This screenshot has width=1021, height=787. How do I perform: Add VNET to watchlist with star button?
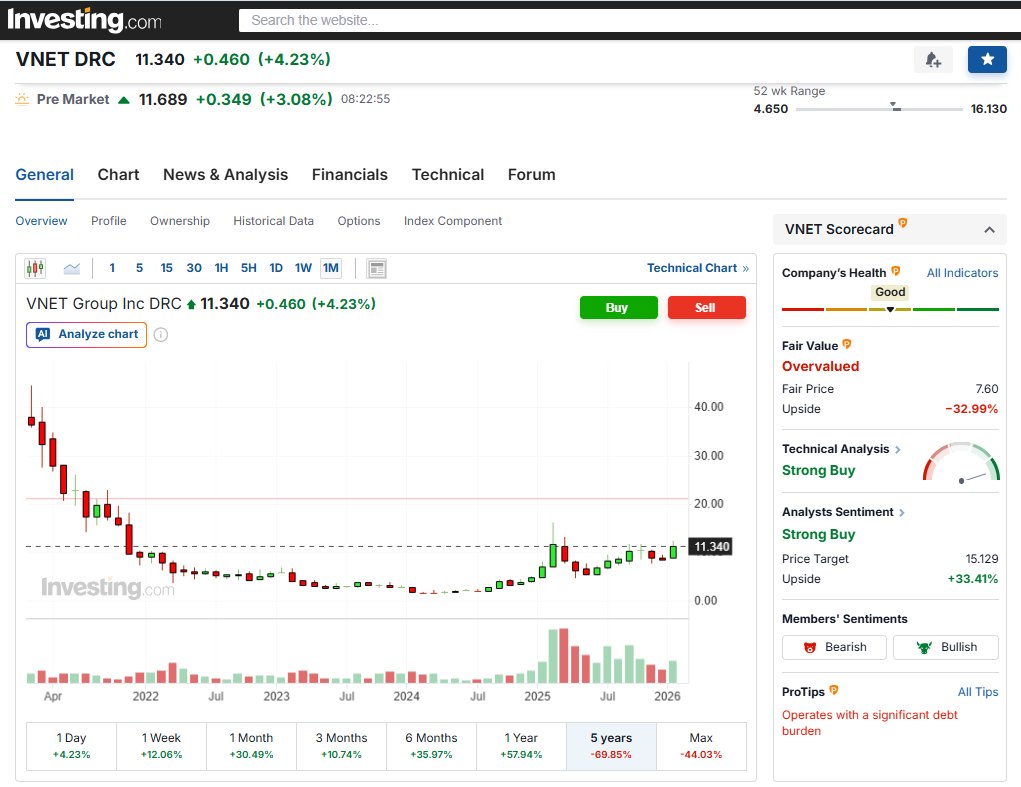987,60
